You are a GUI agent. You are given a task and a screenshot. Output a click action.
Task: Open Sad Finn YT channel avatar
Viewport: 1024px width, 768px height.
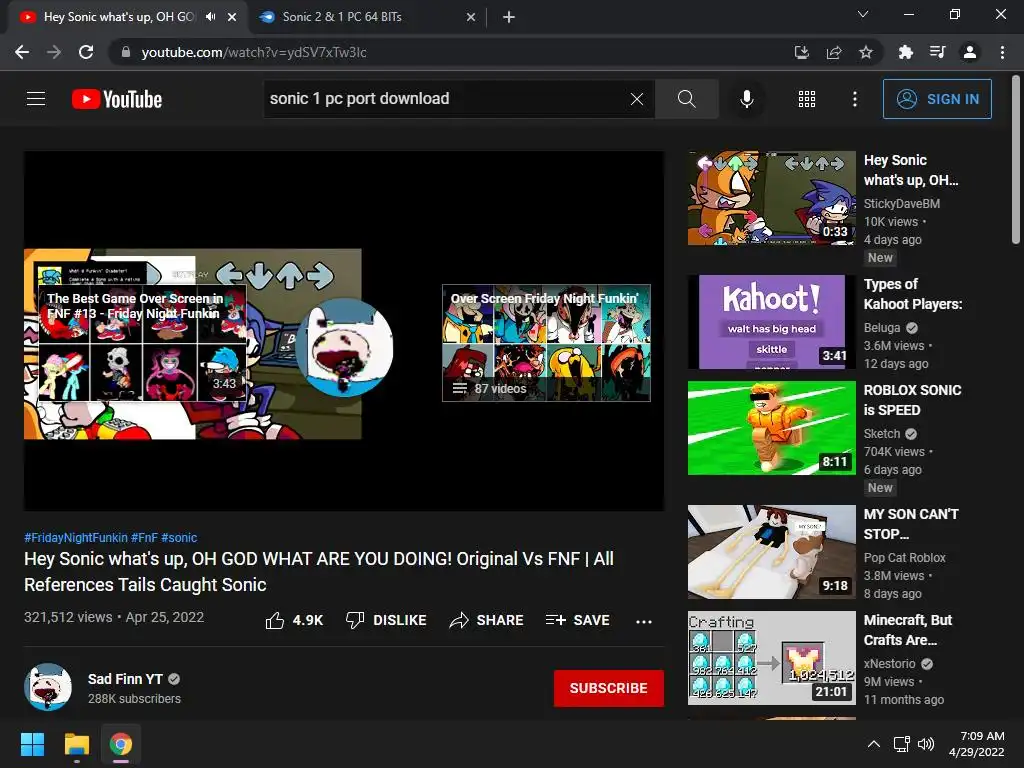pyautogui.click(x=48, y=687)
